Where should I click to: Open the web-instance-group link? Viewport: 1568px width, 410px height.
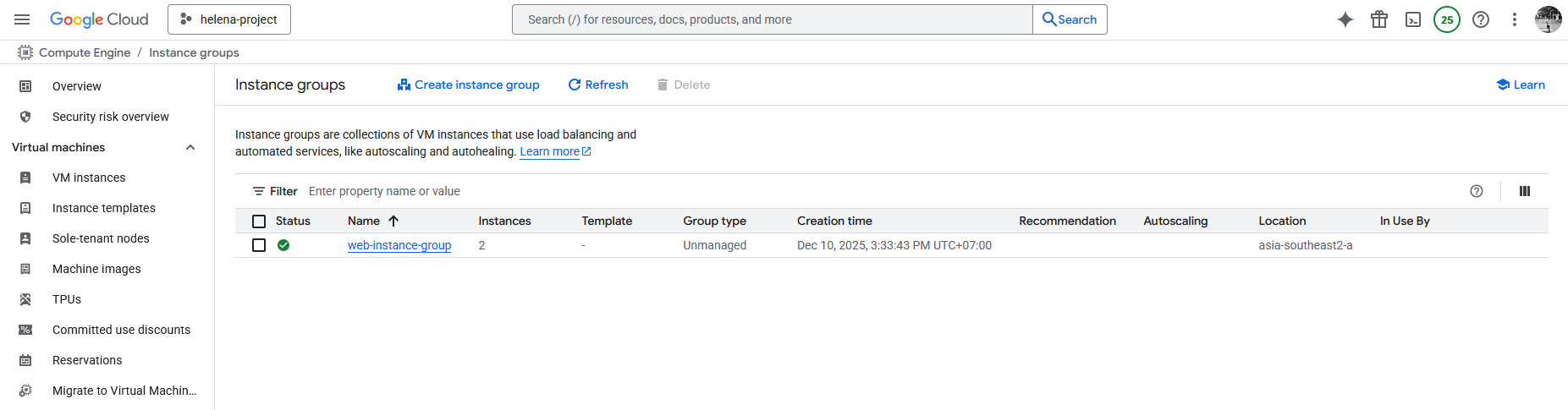399,245
